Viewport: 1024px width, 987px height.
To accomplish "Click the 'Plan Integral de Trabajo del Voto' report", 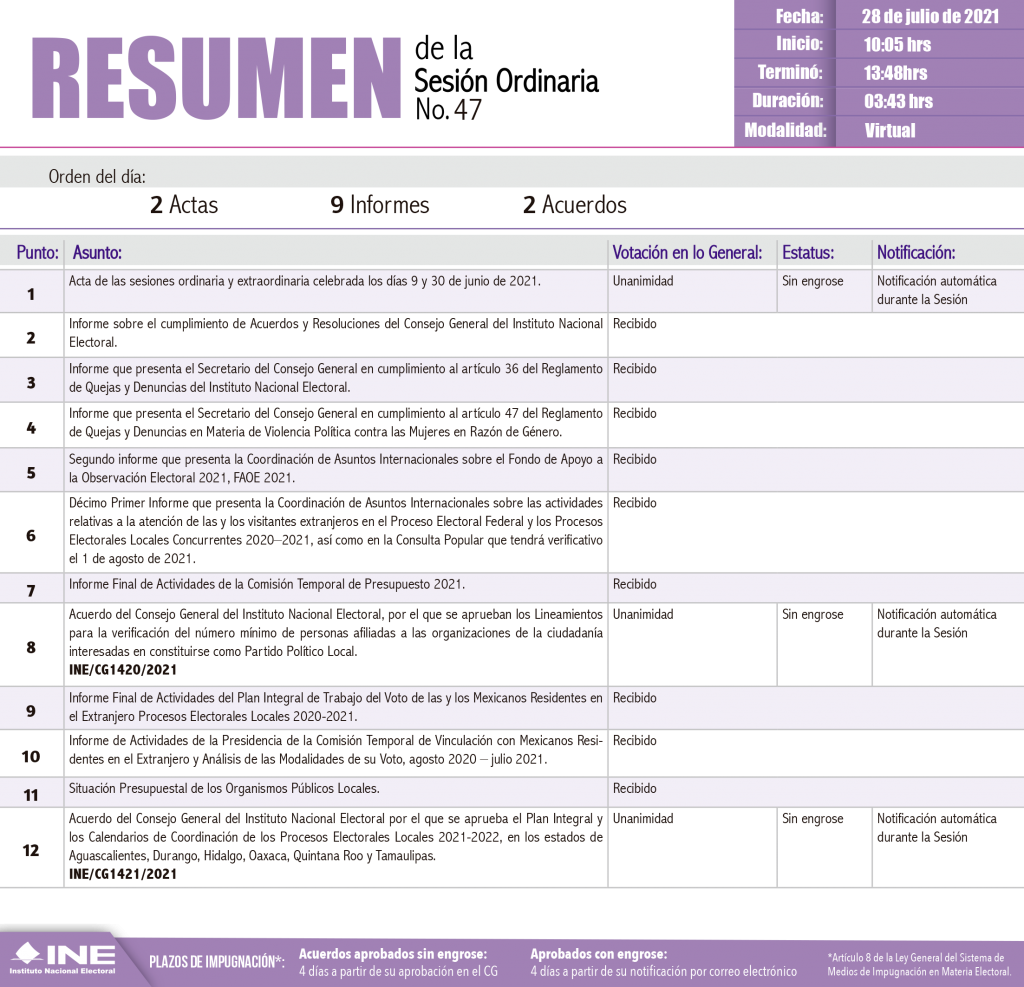I will tap(336, 707).
